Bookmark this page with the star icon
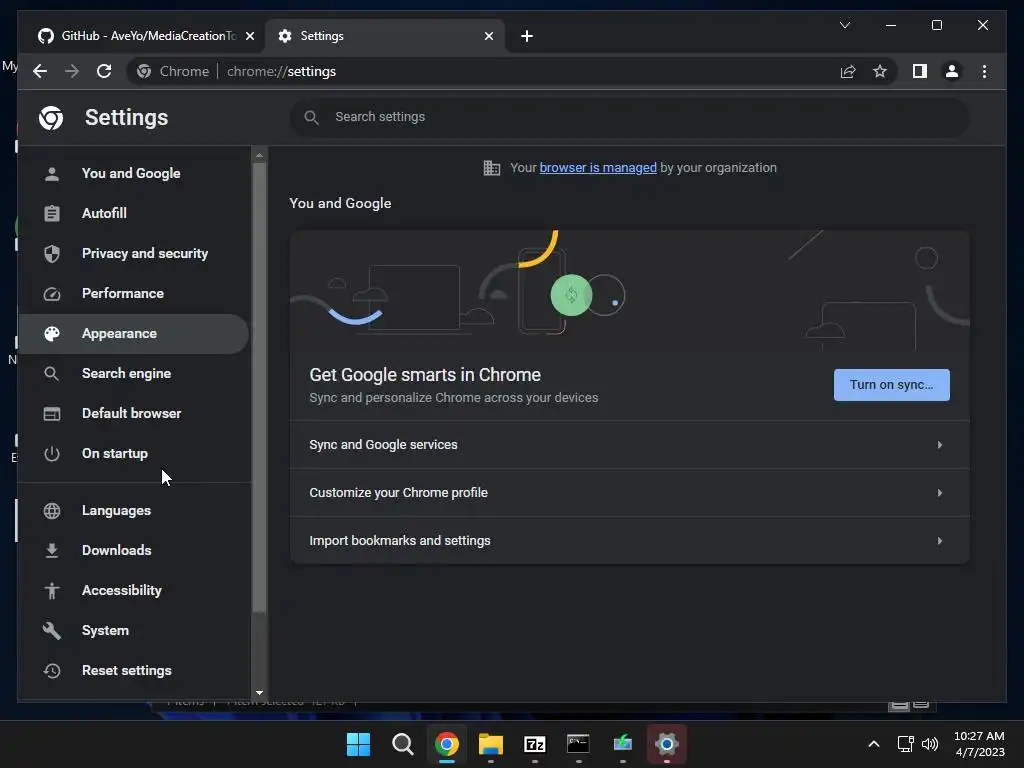Viewport: 1024px width, 768px height. [880, 71]
